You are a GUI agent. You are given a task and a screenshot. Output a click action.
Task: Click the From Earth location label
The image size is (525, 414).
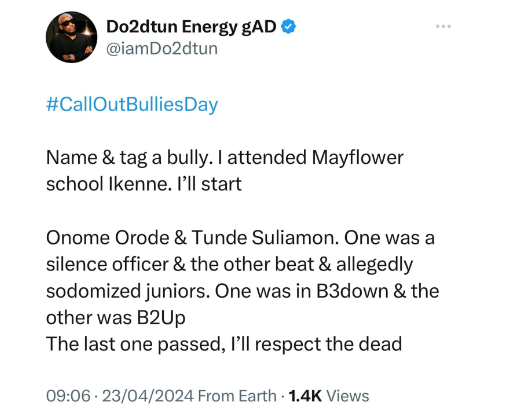click(x=237, y=396)
